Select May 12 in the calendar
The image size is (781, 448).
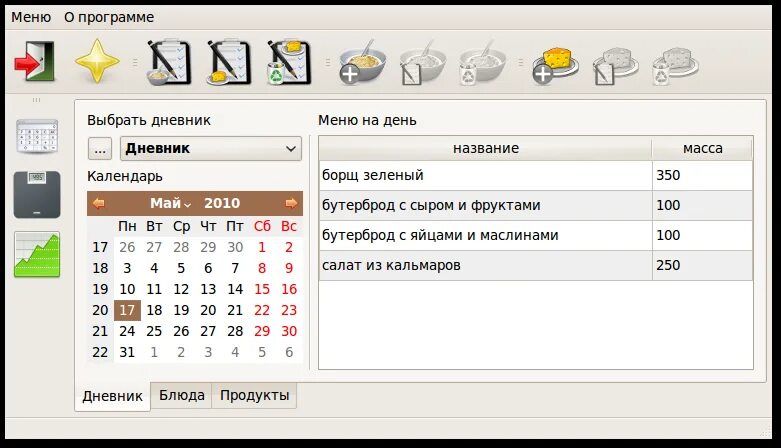point(181,289)
